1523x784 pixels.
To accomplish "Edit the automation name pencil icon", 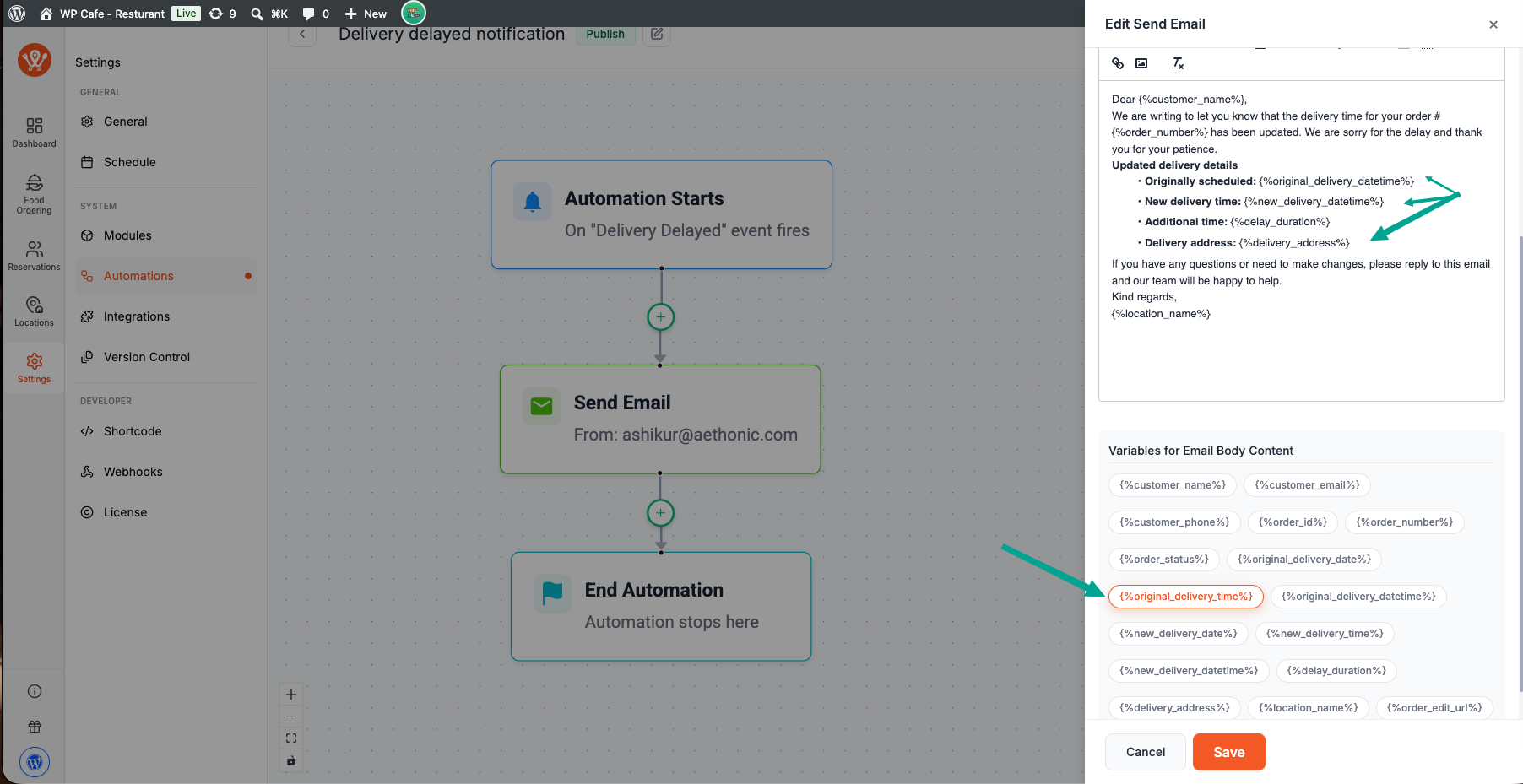I will [657, 35].
